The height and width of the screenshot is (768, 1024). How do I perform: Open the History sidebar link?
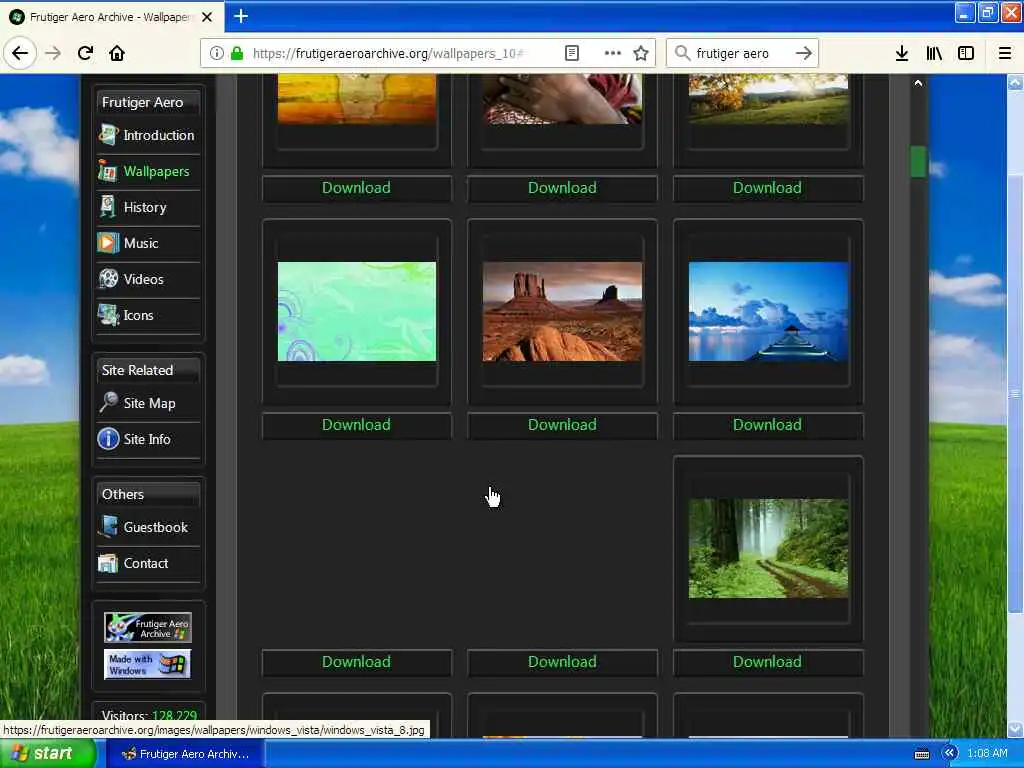145,207
